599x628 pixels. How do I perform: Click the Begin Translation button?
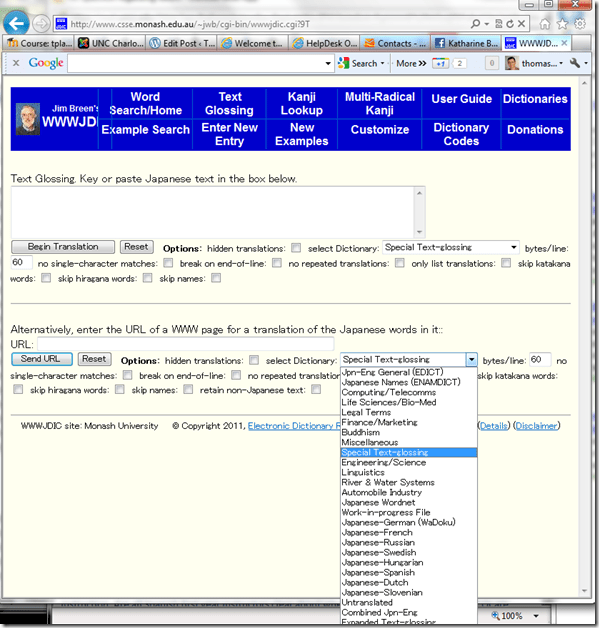pyautogui.click(x=63, y=247)
